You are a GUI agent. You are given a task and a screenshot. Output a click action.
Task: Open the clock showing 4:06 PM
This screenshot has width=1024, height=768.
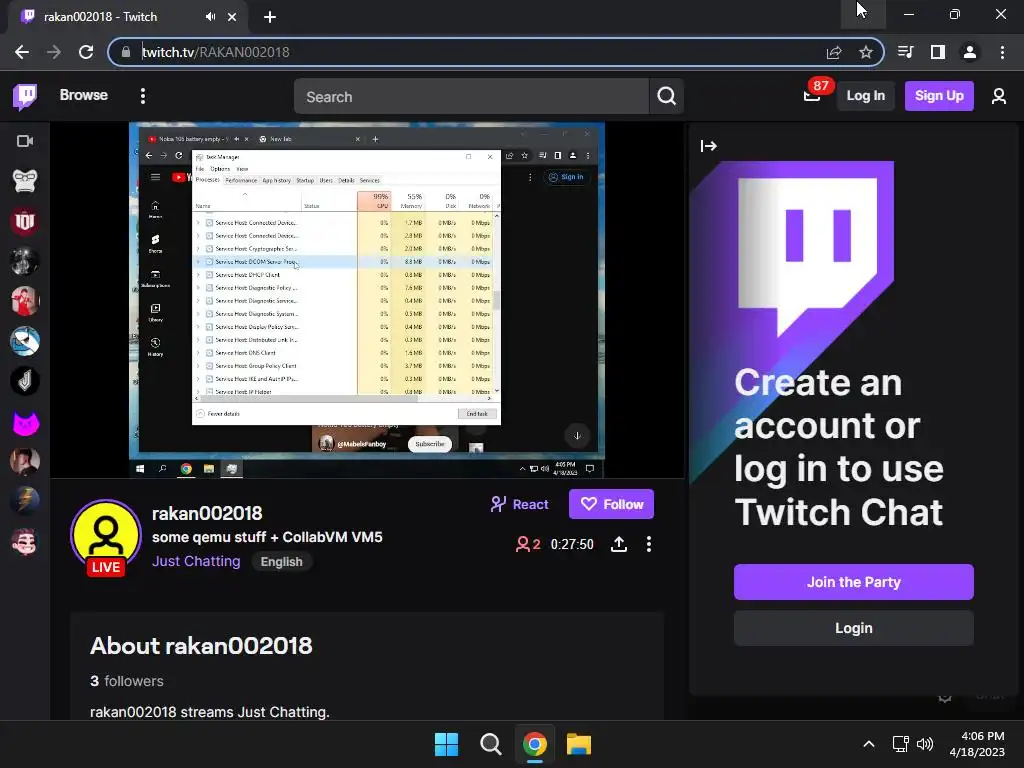[x=977, y=744]
